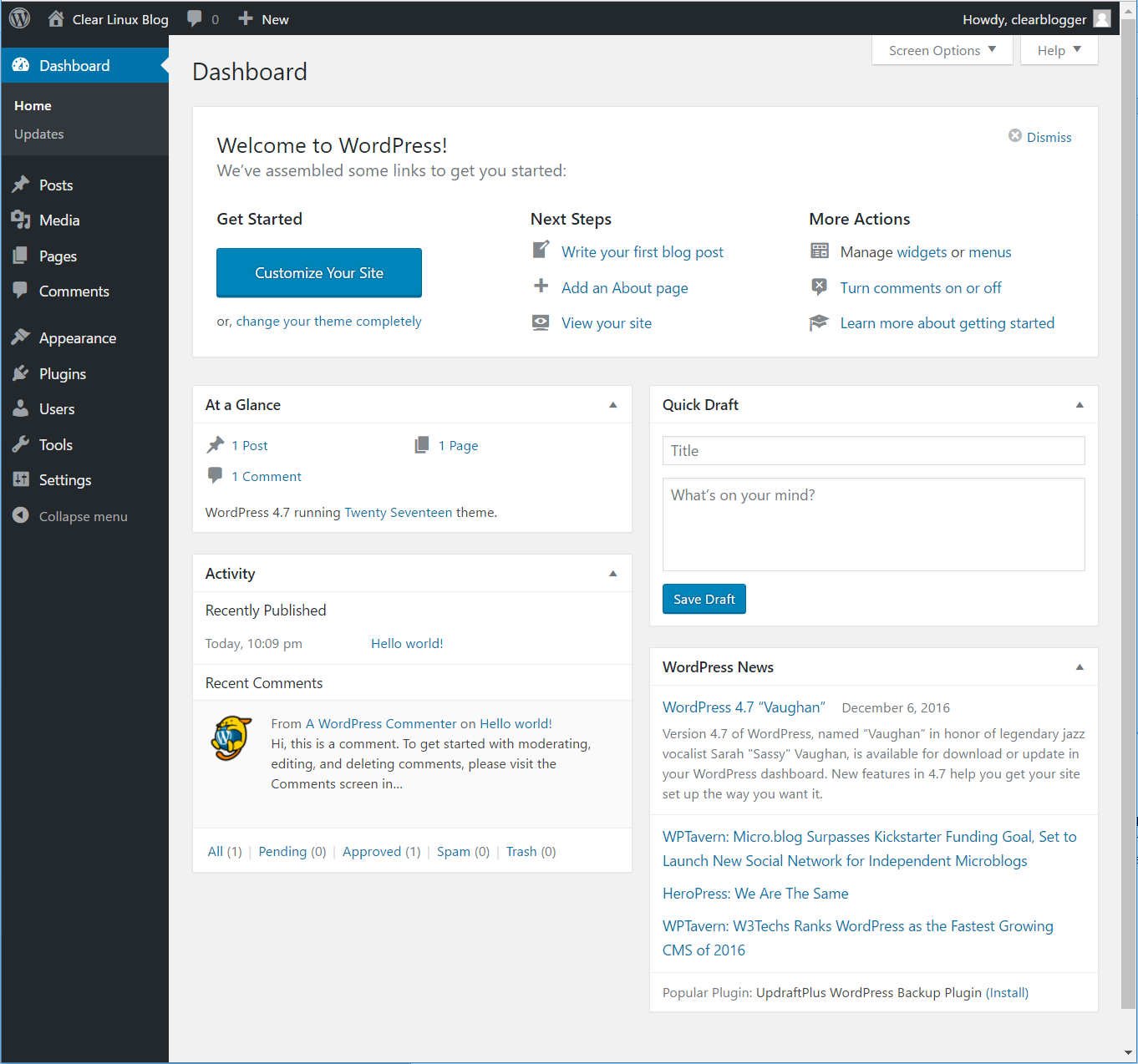Click the pushpin icon beside 1 Post
This screenshot has width=1138, height=1064.
[216, 445]
